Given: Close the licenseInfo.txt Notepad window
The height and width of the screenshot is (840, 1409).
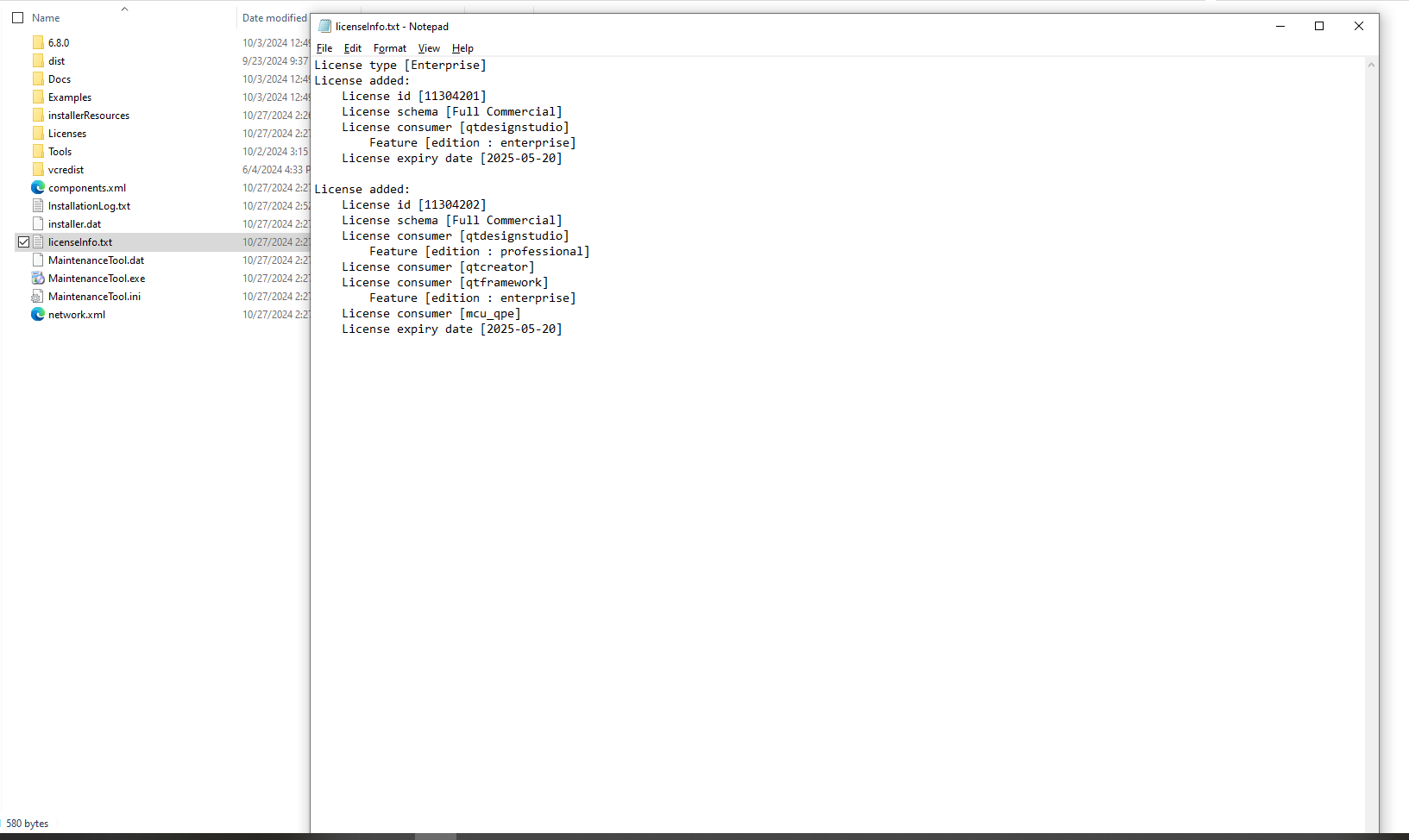Looking at the screenshot, I should point(1359,26).
